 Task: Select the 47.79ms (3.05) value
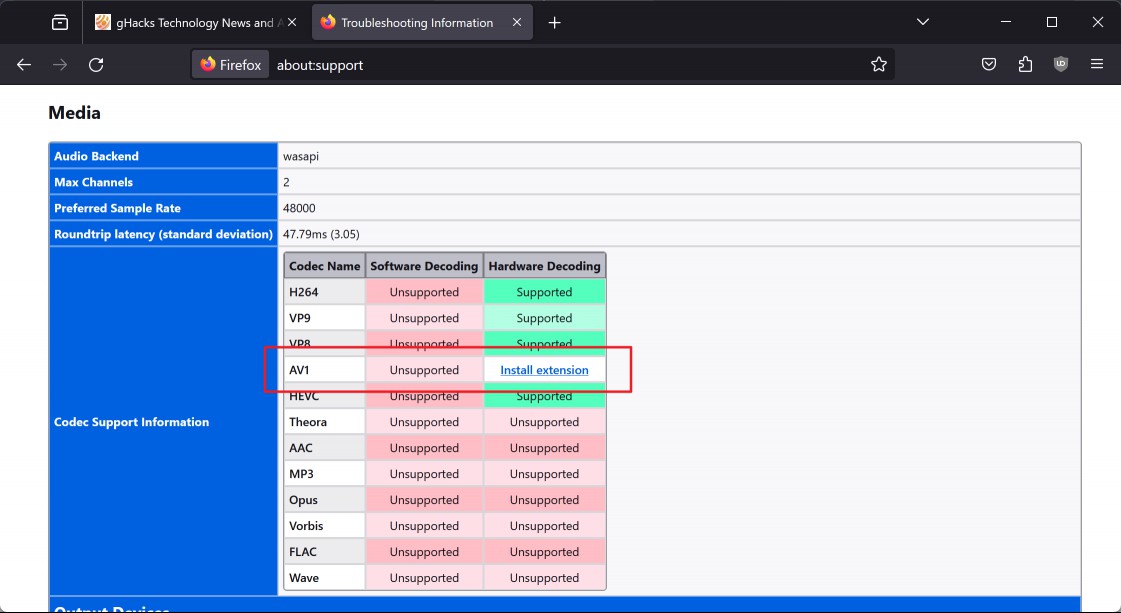[x=321, y=234]
